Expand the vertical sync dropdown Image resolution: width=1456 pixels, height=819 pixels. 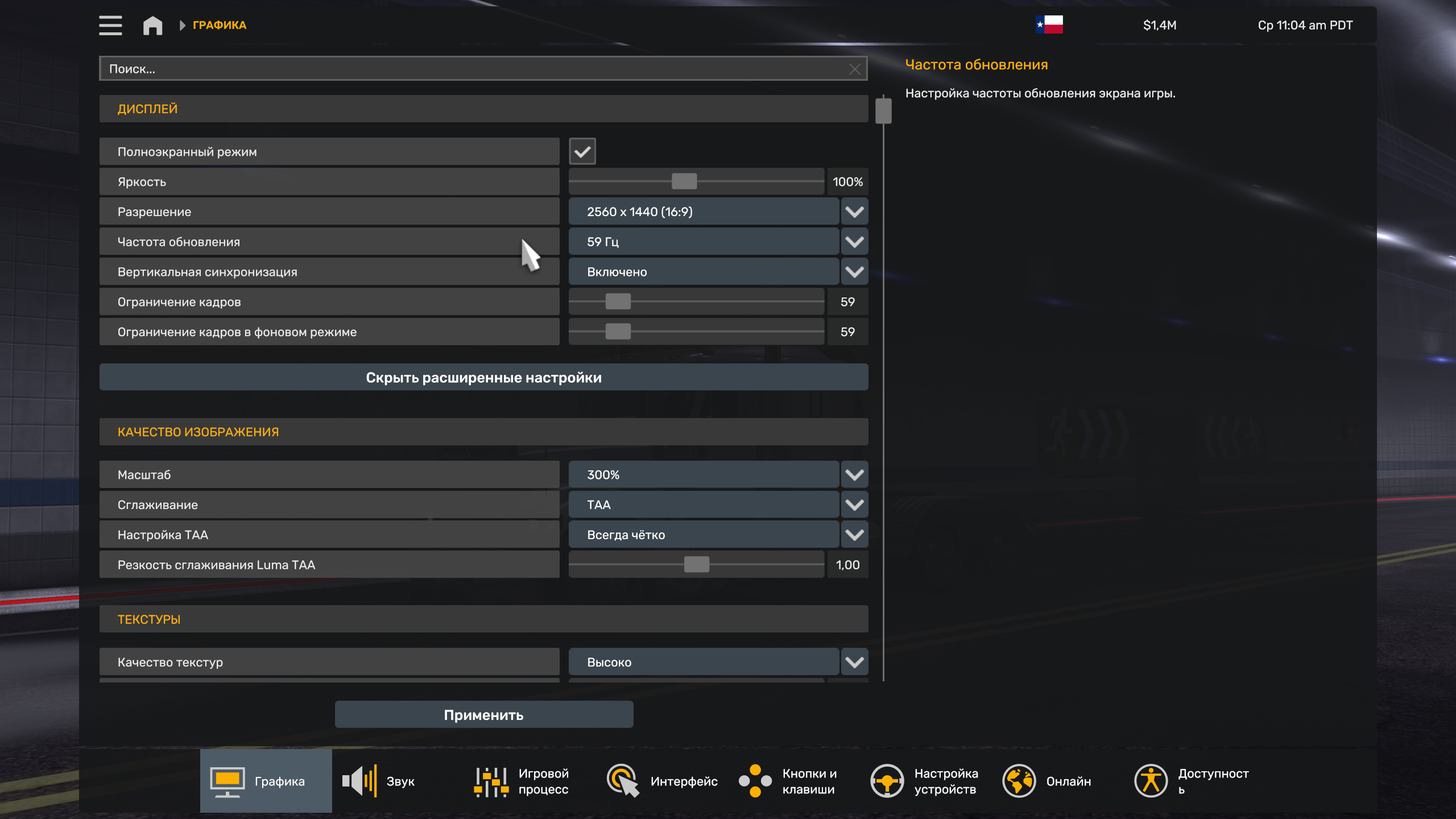(854, 272)
